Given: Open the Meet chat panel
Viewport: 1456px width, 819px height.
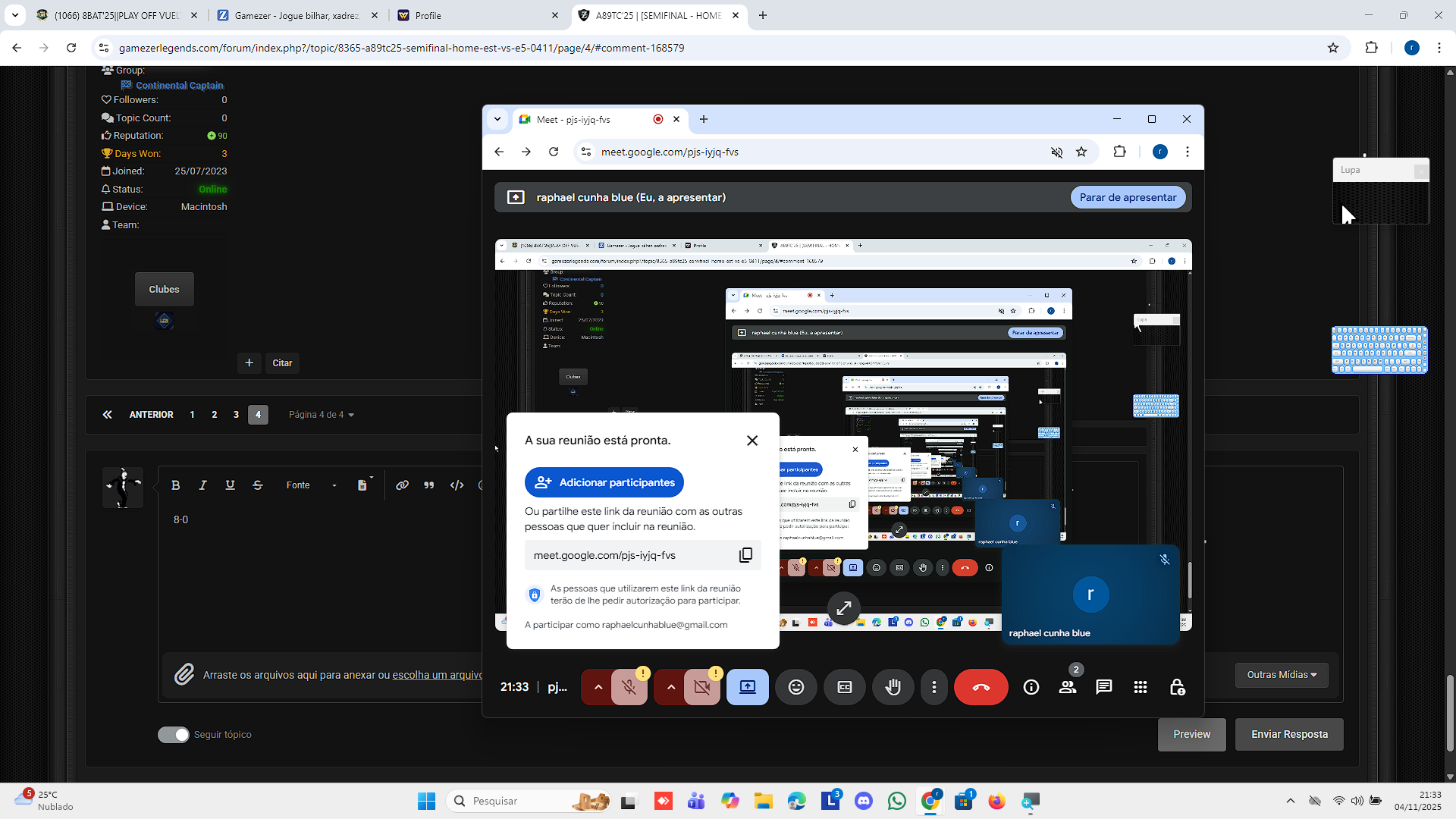Looking at the screenshot, I should coord(1103,687).
